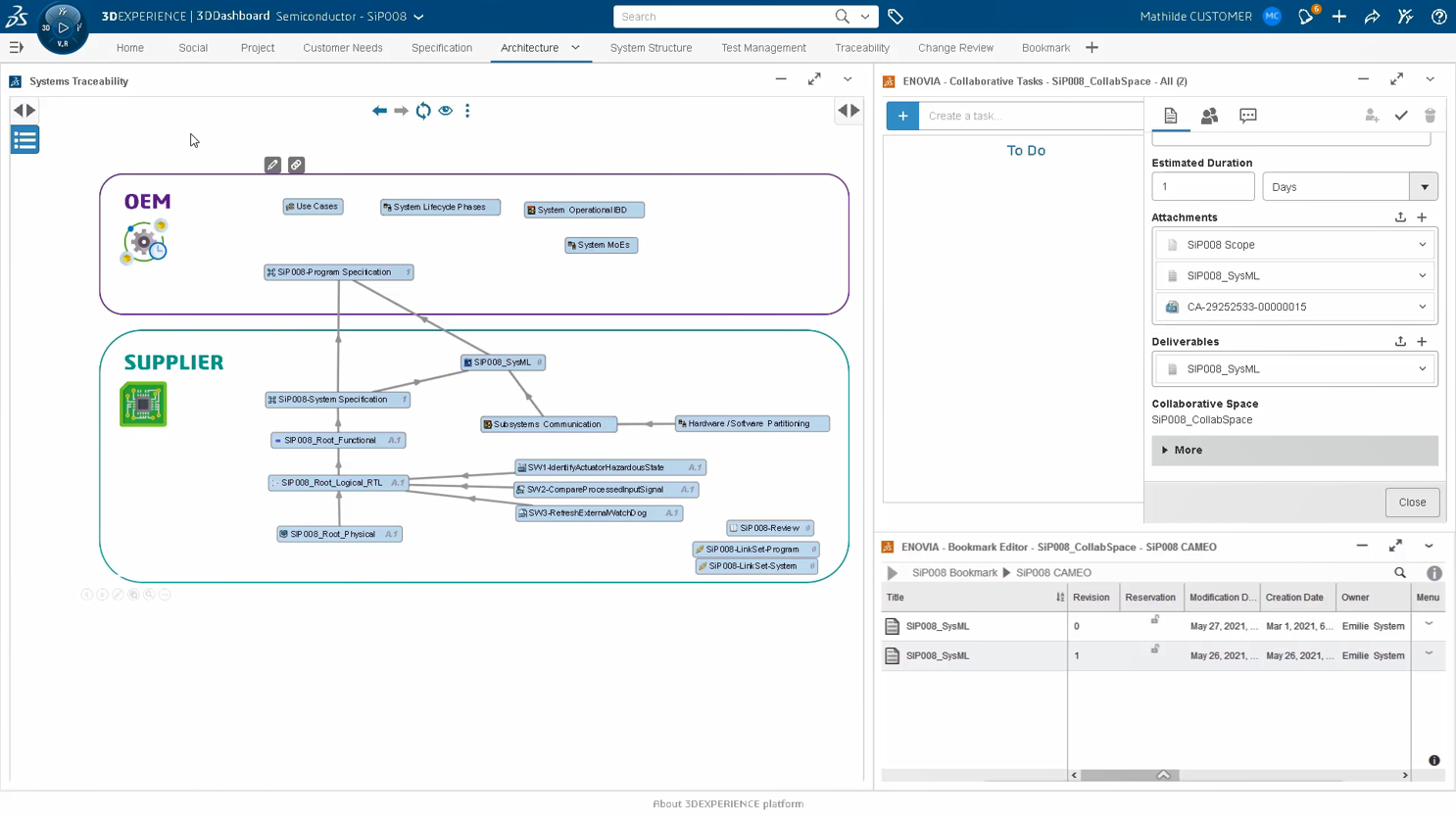This screenshot has width=1456, height=818.
Task: Click the list view icon in Systems Traceability
Action: click(25, 140)
